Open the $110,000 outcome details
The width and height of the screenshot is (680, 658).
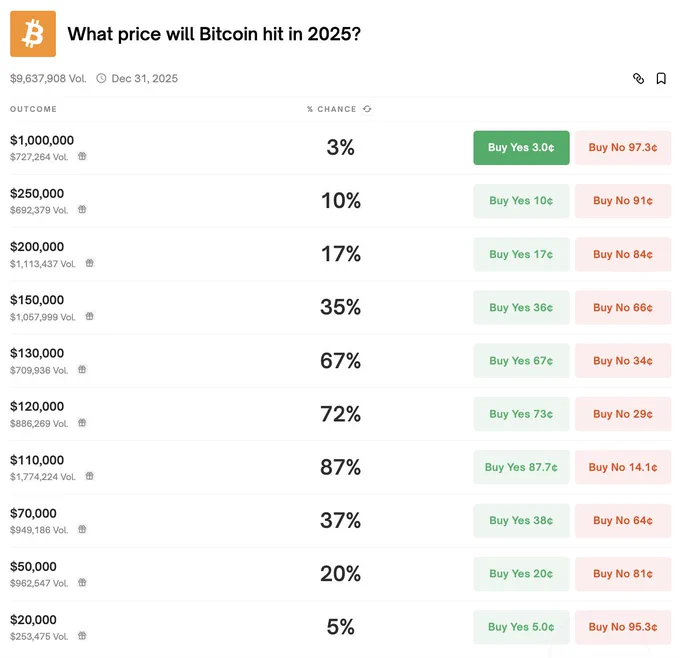coord(37,460)
